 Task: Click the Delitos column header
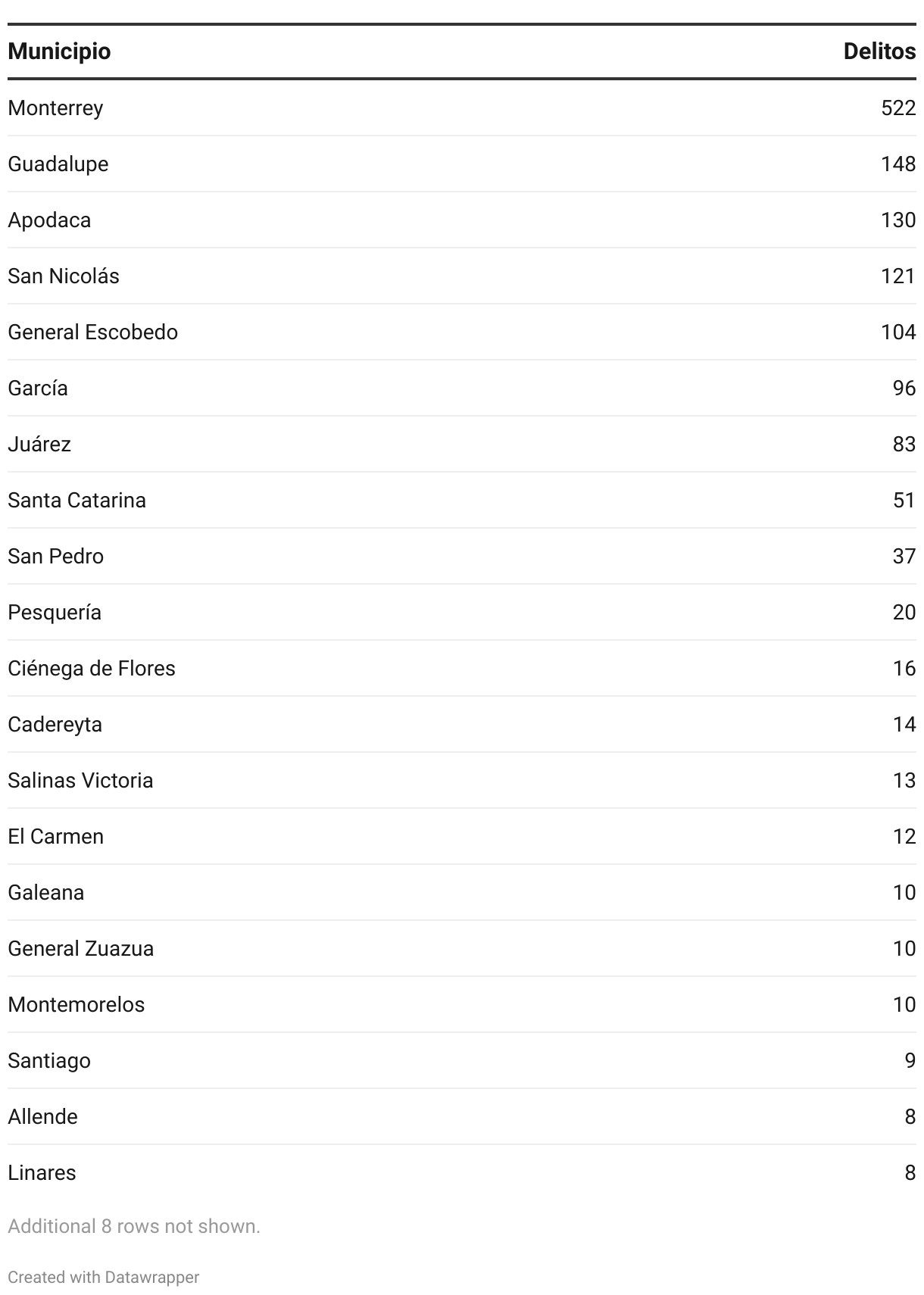pyautogui.click(x=879, y=51)
